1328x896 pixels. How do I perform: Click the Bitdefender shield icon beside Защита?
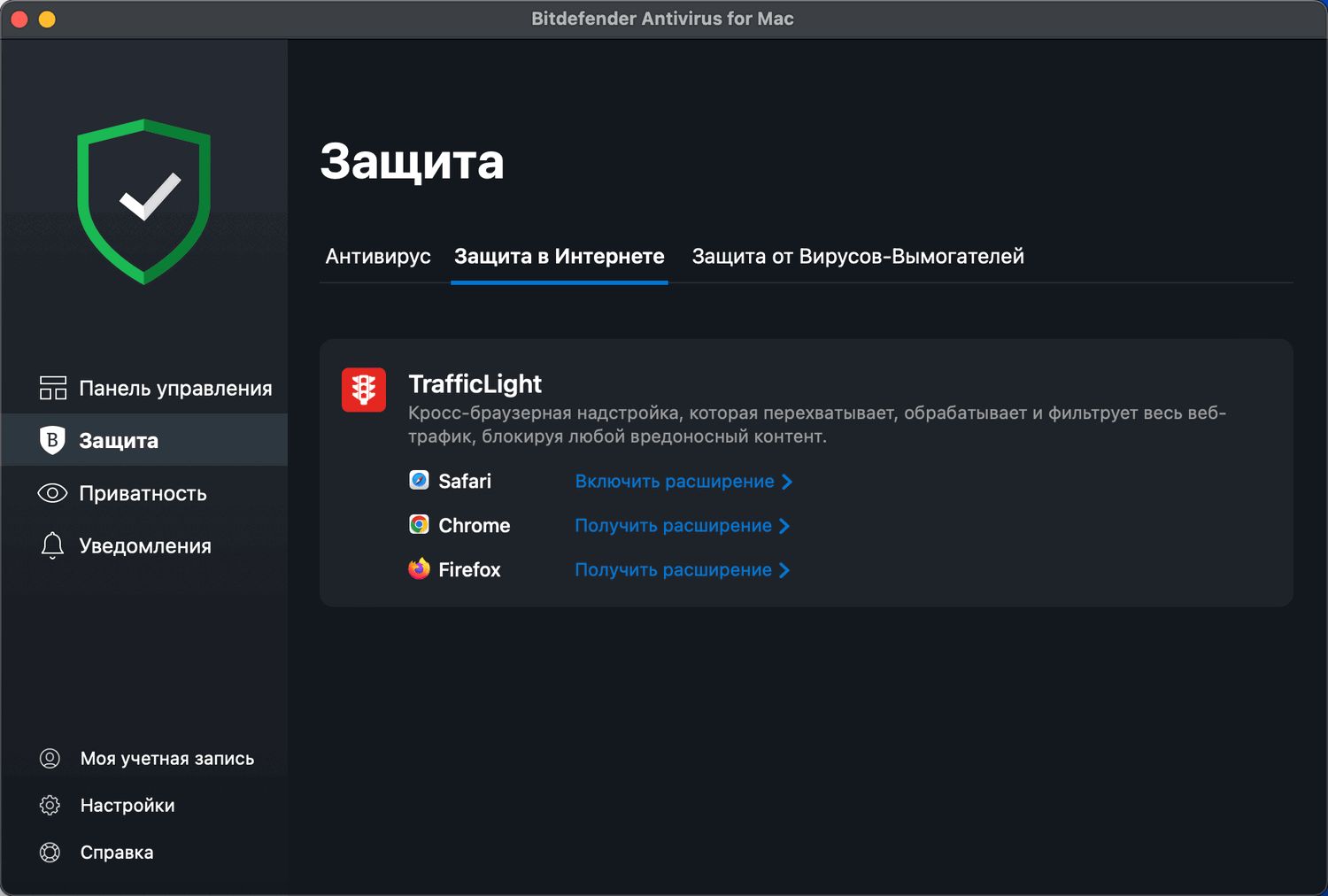pyautogui.click(x=52, y=440)
